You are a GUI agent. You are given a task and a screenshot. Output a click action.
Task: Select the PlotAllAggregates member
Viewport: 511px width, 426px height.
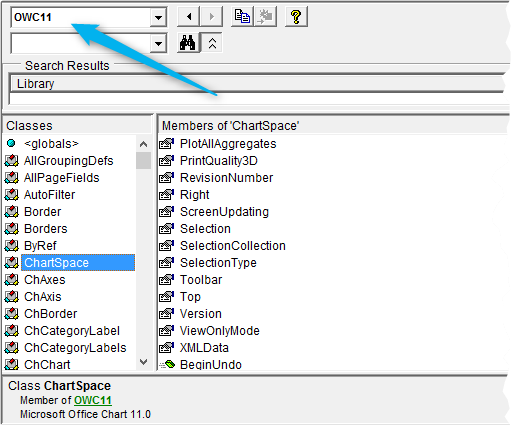coord(228,144)
